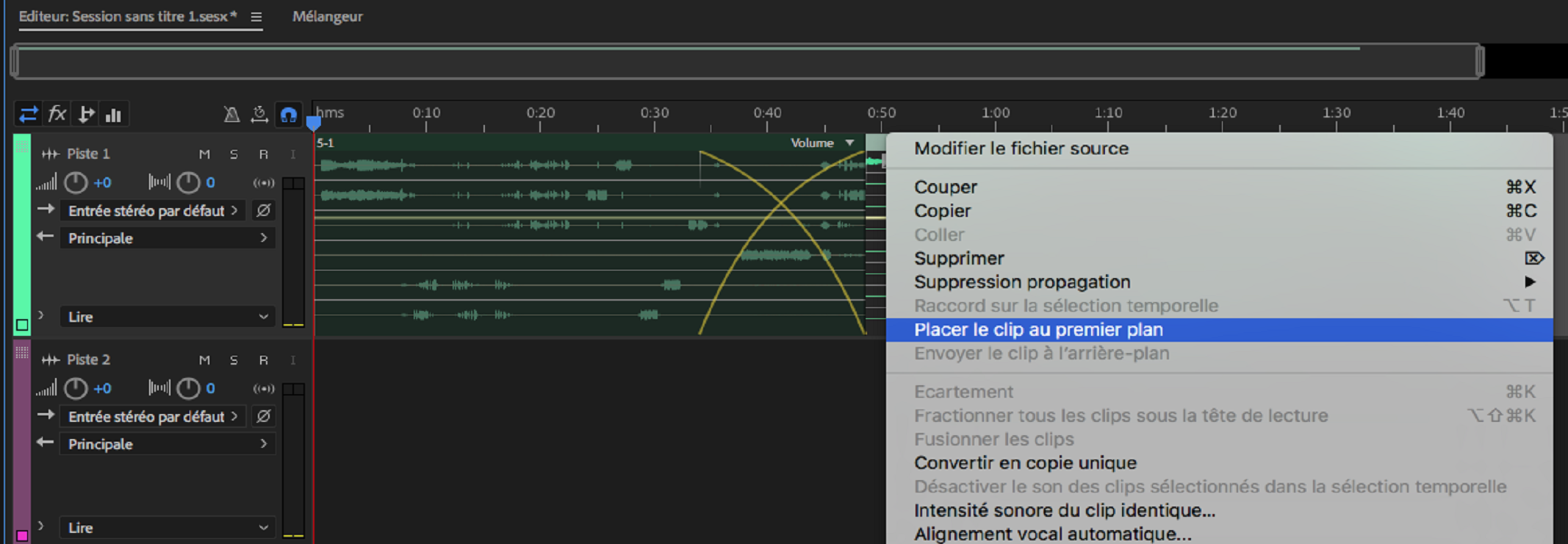Toggle phase invert on Piste 1 input

[x=263, y=210]
